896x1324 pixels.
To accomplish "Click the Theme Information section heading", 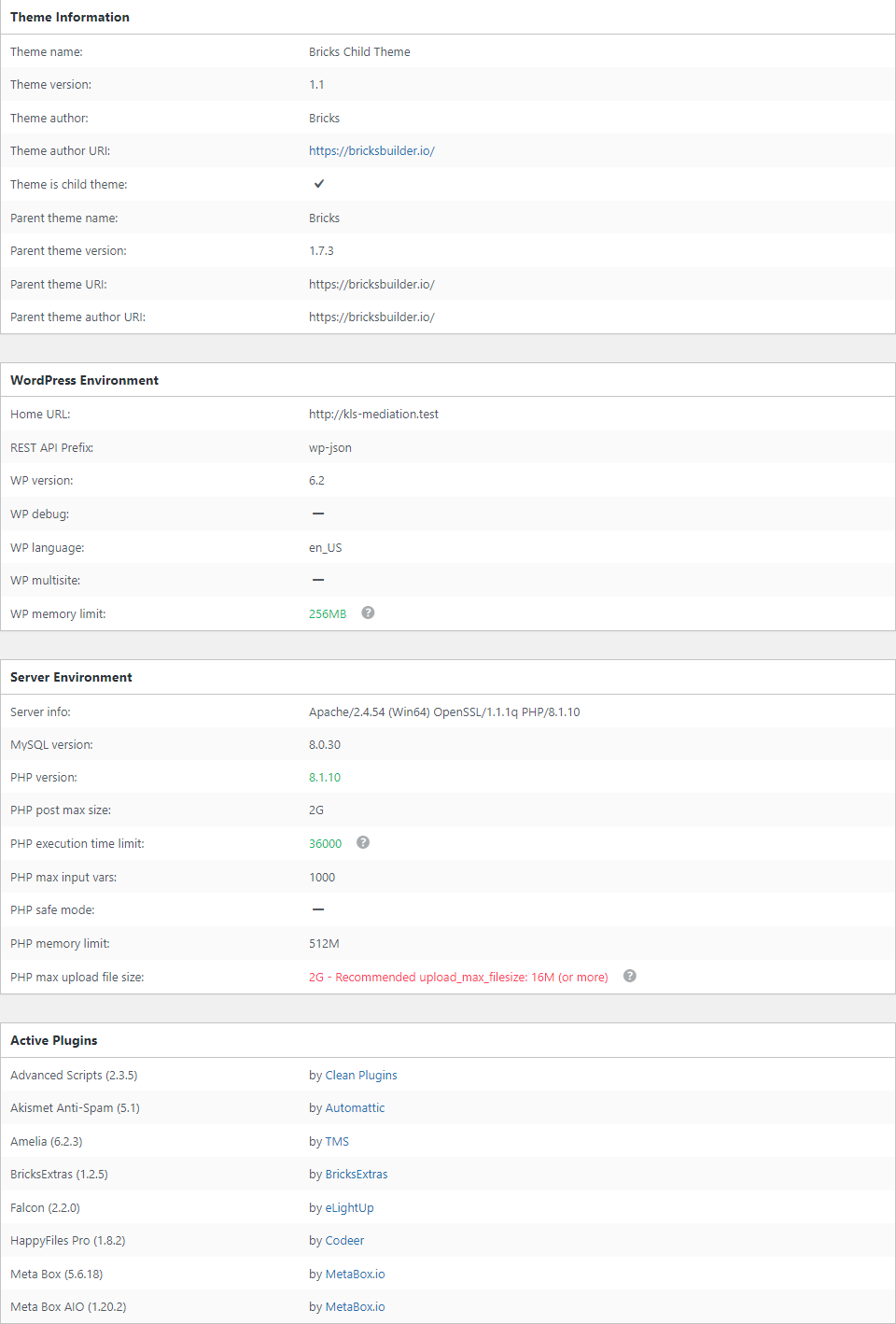I will [70, 17].
